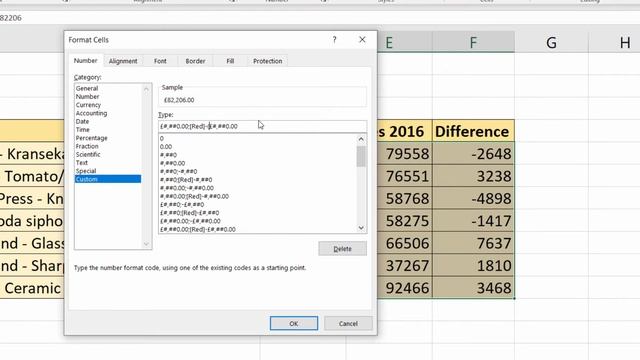Click category list scroll-down arrow

pyautogui.click(x=147, y=244)
